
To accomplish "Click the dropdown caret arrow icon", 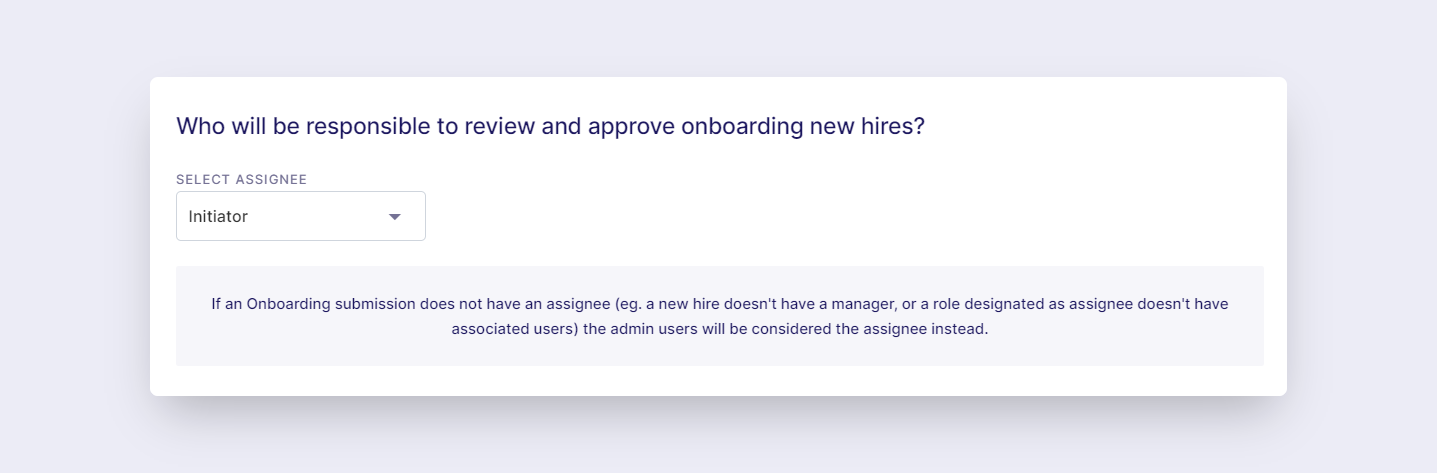I will pyautogui.click(x=394, y=217).
